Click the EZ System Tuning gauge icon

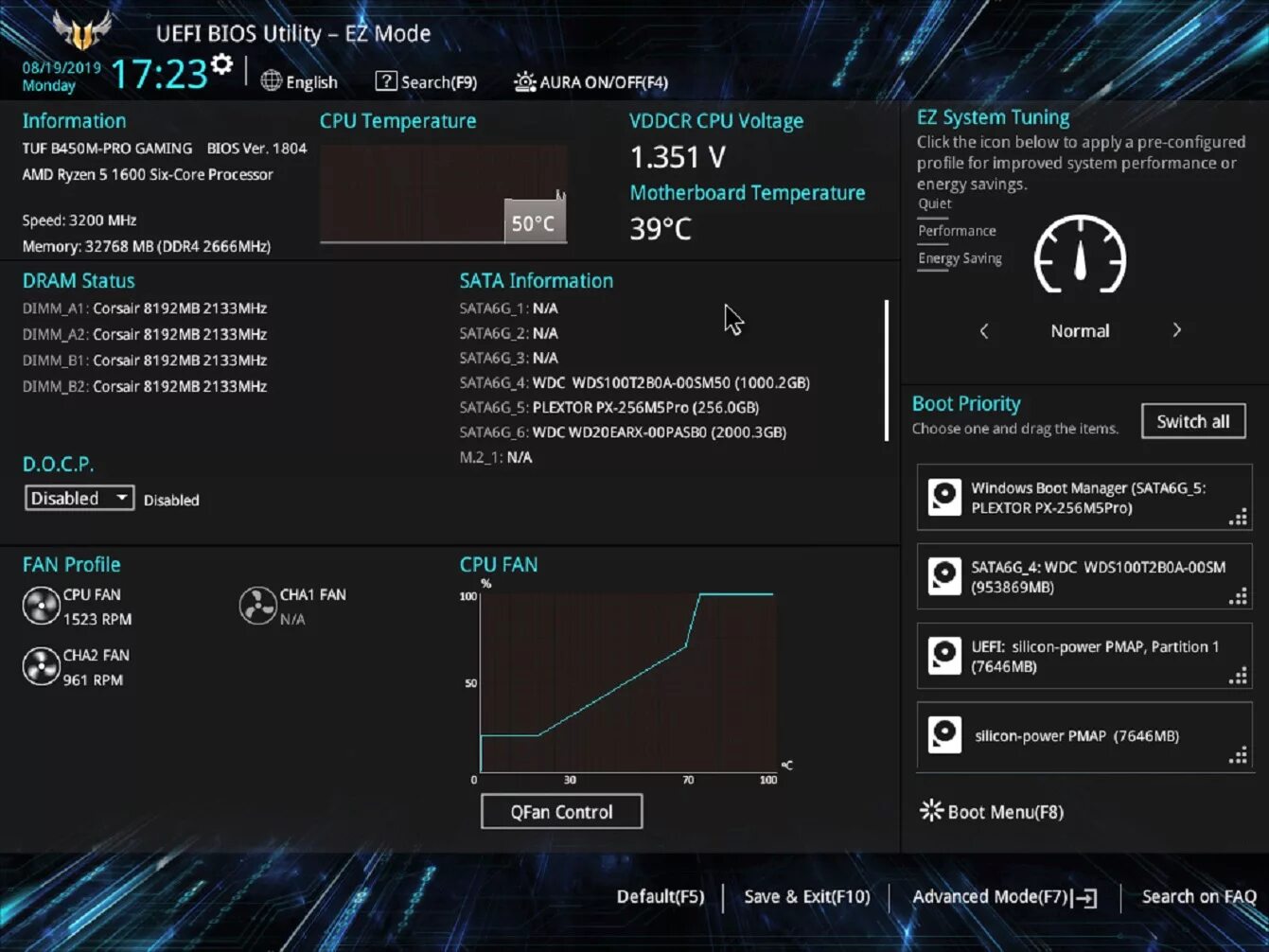pyautogui.click(x=1080, y=255)
